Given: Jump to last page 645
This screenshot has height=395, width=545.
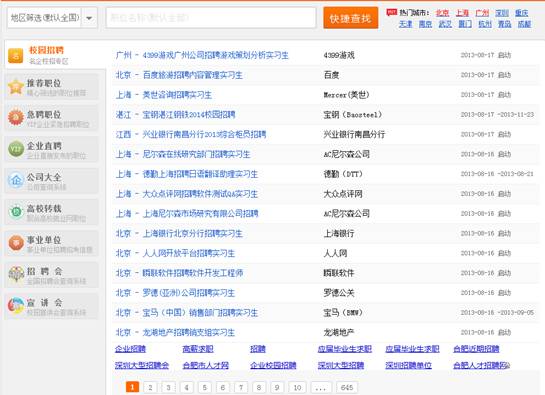Looking at the screenshot, I should click(x=347, y=387).
